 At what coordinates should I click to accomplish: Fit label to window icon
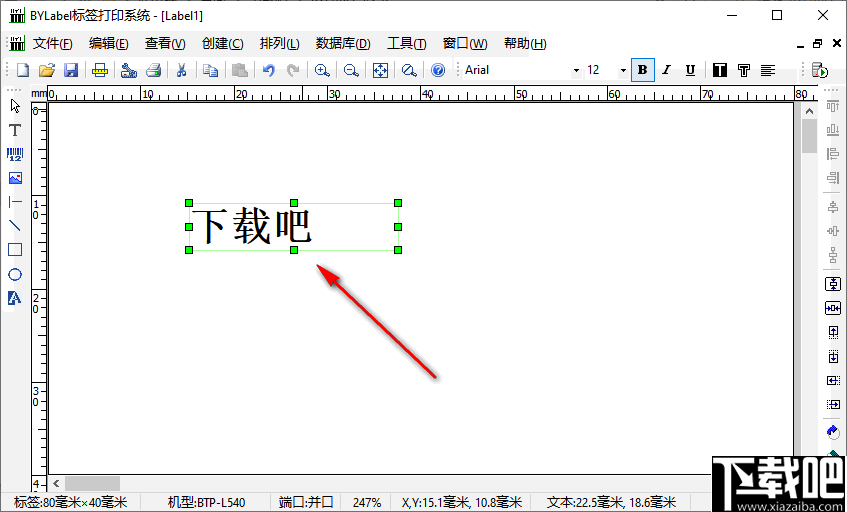coord(381,70)
